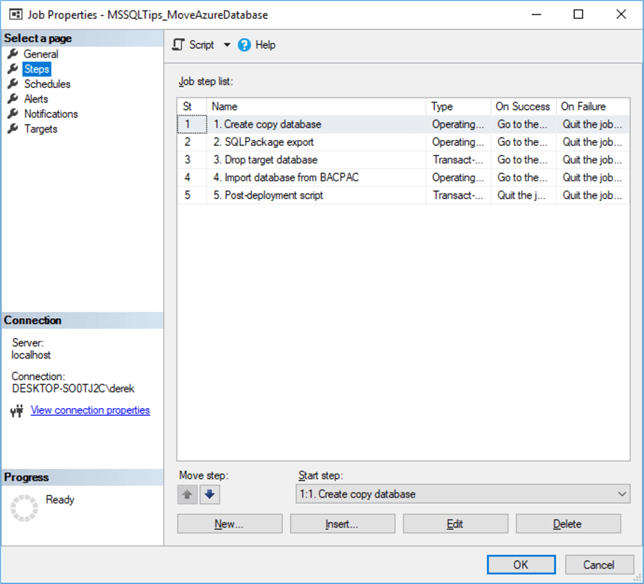
Task: Click the connection plug icon
Action: coord(17,410)
